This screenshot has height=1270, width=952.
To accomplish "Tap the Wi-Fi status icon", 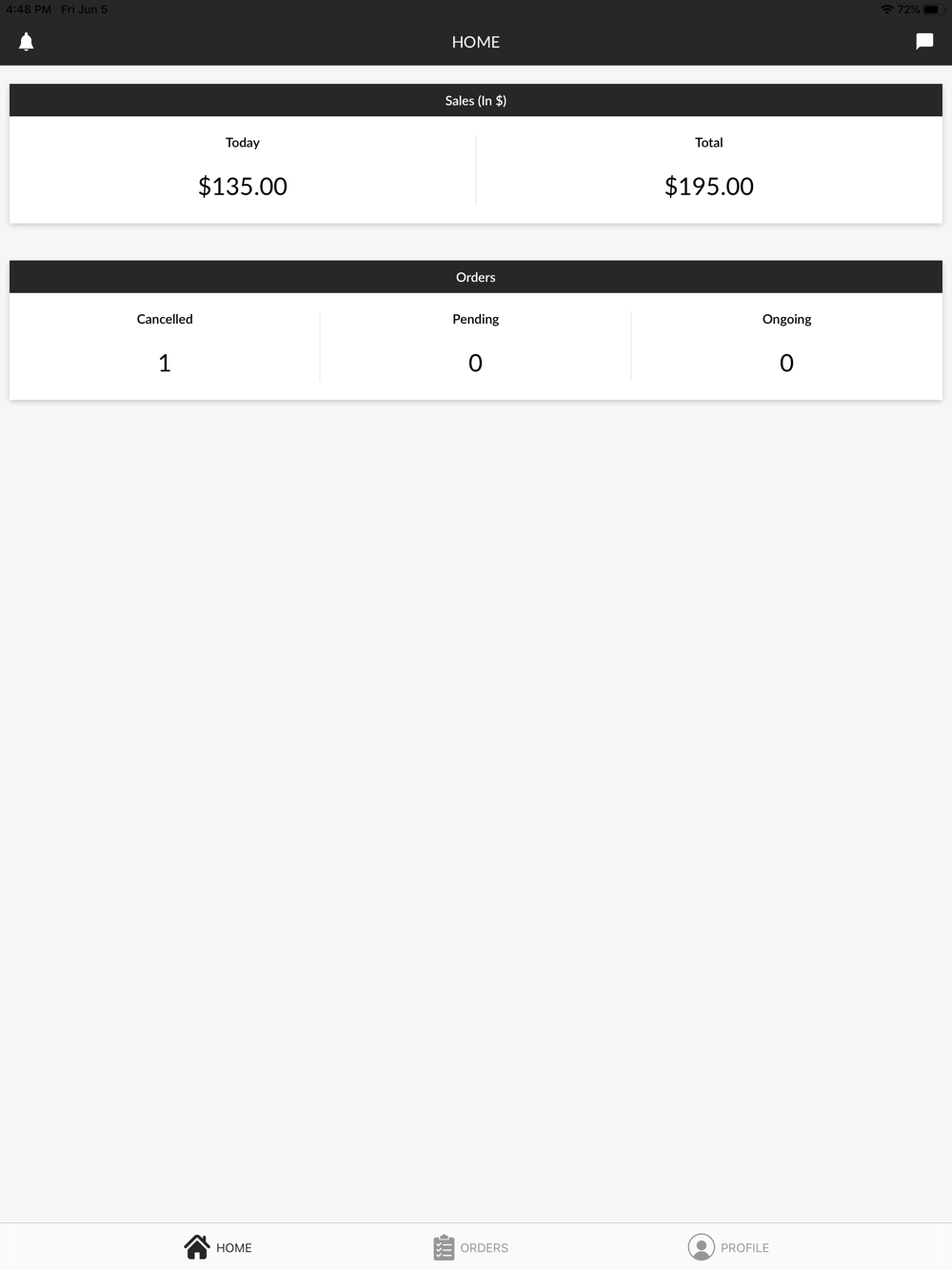I will (887, 10).
